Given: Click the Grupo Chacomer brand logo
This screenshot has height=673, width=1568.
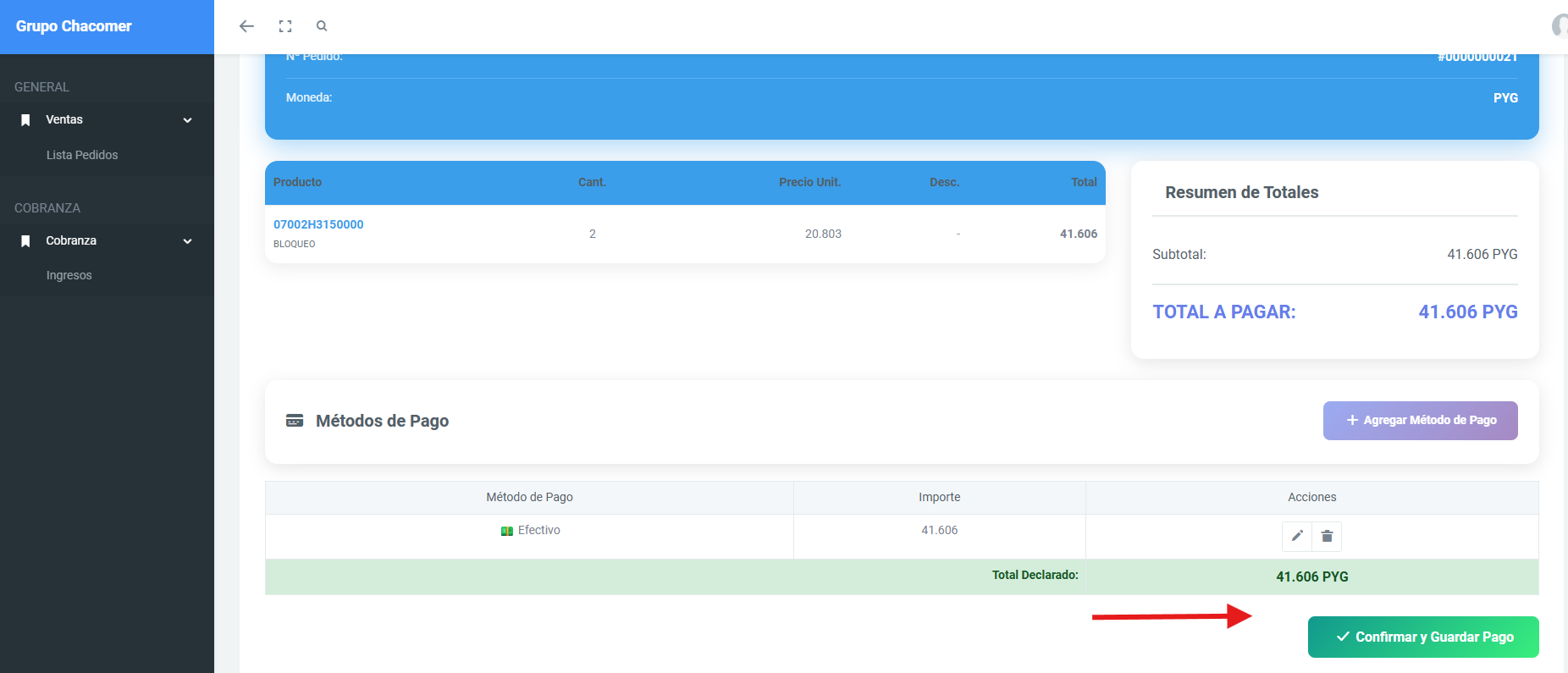Looking at the screenshot, I should (74, 26).
